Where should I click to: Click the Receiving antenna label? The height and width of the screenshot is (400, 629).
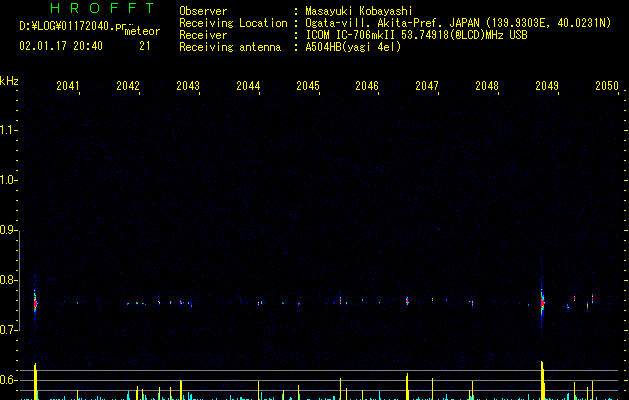[230, 47]
